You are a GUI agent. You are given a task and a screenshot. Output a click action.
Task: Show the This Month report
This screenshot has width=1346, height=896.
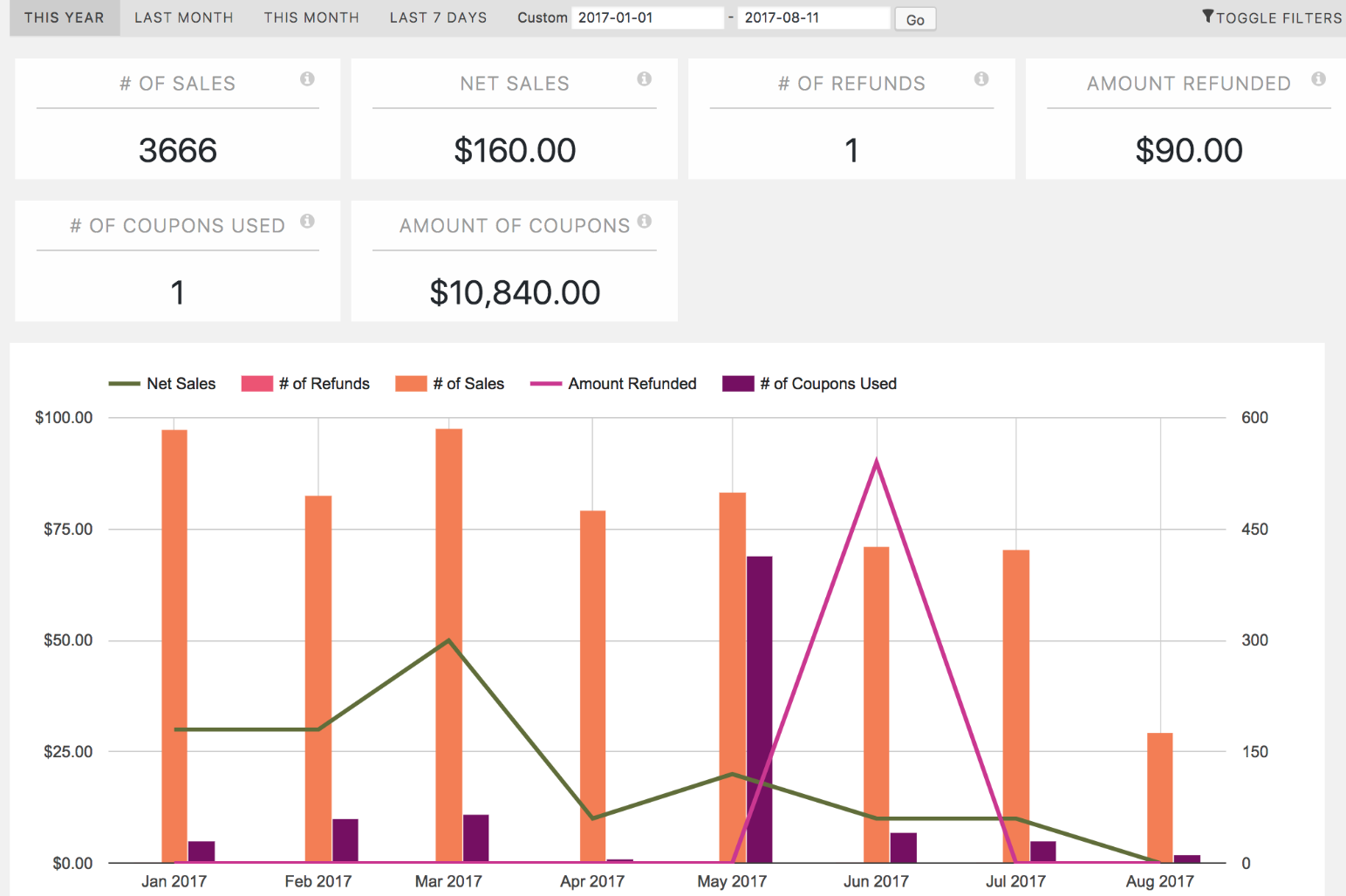click(x=311, y=17)
